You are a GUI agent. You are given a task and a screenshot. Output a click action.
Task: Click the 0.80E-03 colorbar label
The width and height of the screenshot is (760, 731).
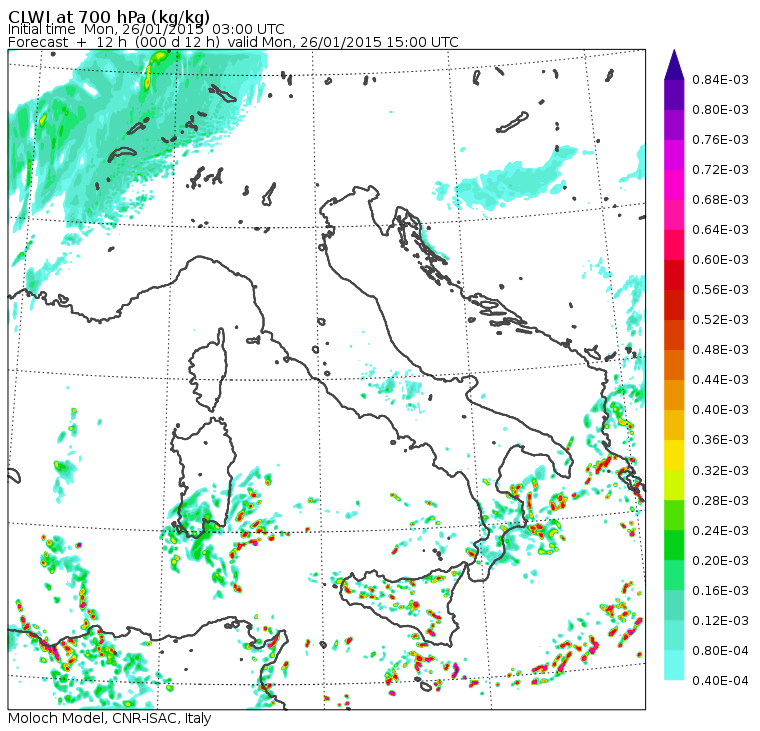pos(720,110)
